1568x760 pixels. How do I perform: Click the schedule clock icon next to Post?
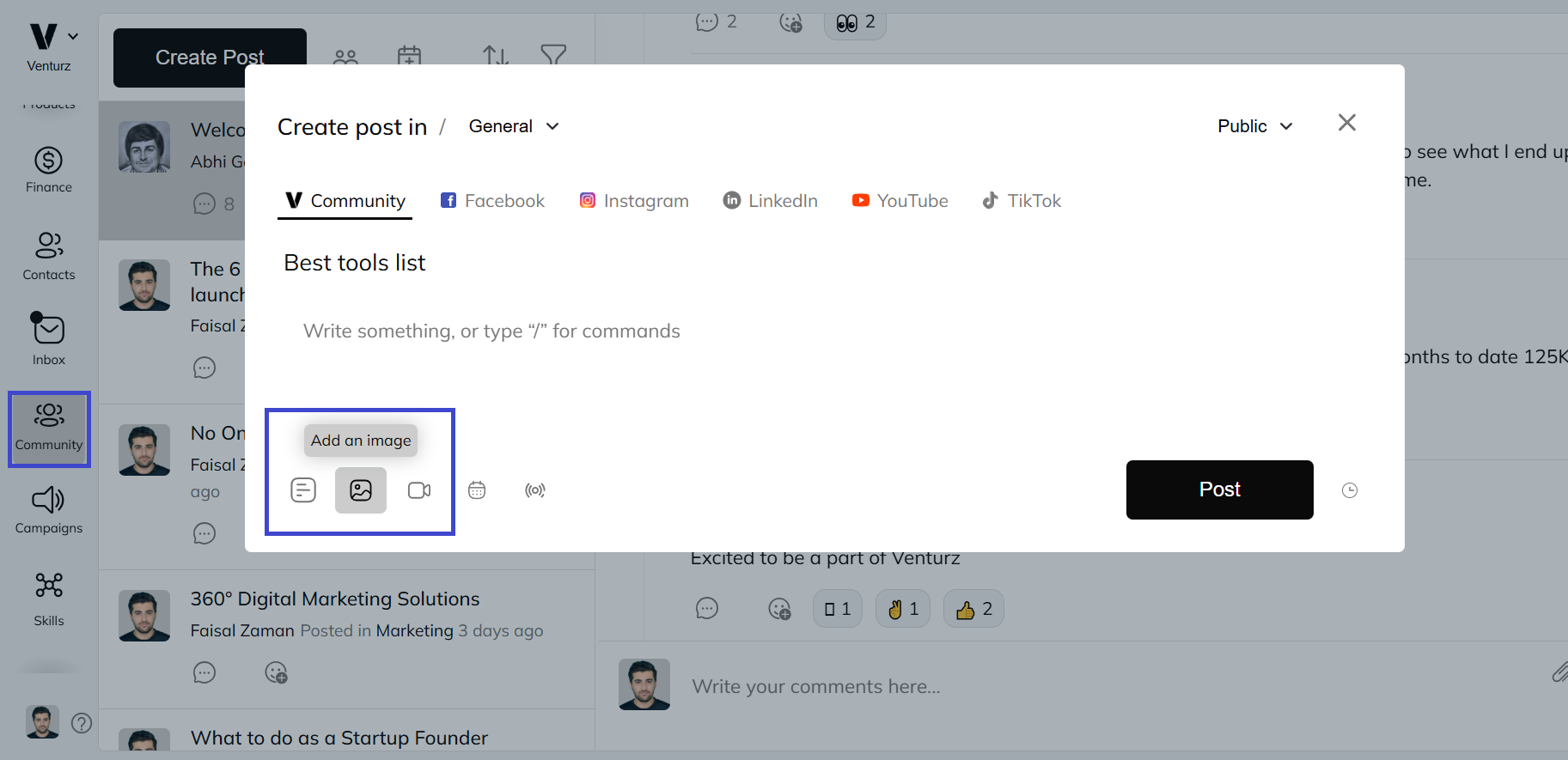tap(1350, 490)
